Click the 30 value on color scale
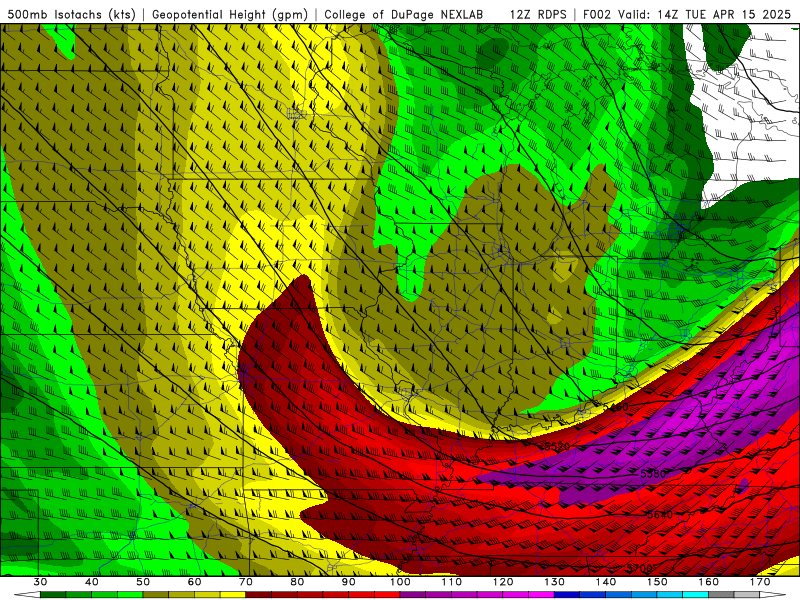Viewport: 800px width, 600px height. (40, 582)
